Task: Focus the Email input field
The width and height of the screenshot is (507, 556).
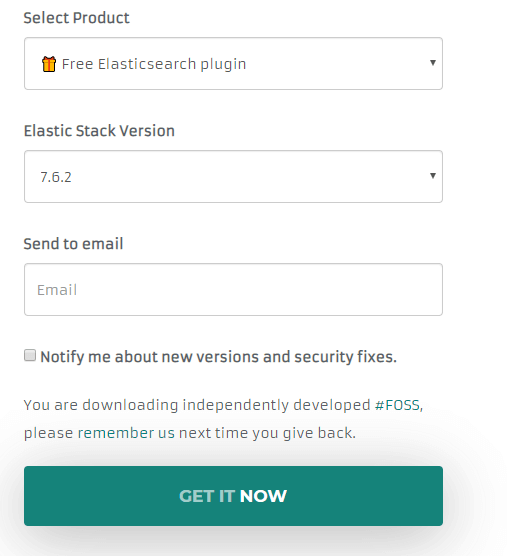Action: coord(233,289)
